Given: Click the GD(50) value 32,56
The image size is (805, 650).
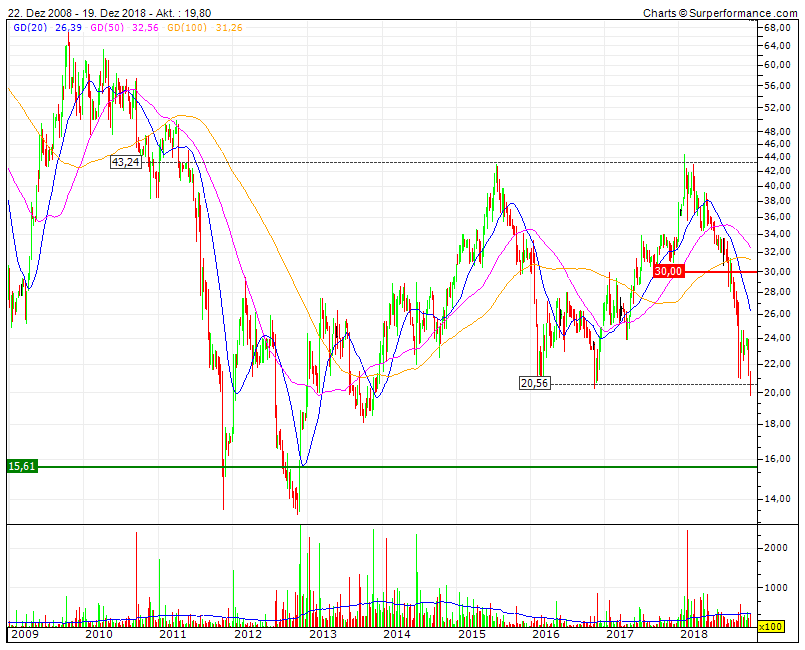Looking at the screenshot, I should click(145, 28).
